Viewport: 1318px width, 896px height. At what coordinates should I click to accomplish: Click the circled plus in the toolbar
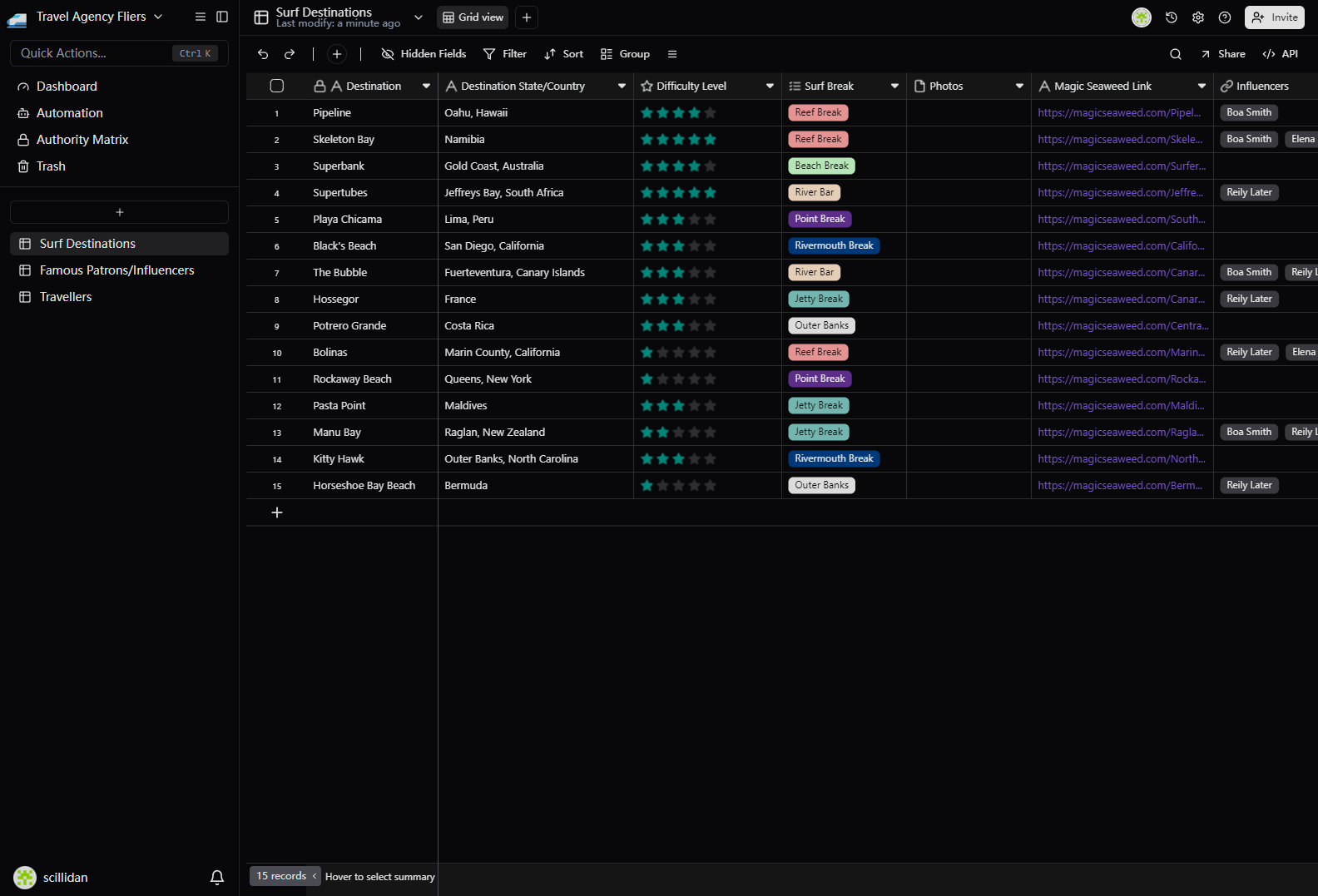point(337,54)
